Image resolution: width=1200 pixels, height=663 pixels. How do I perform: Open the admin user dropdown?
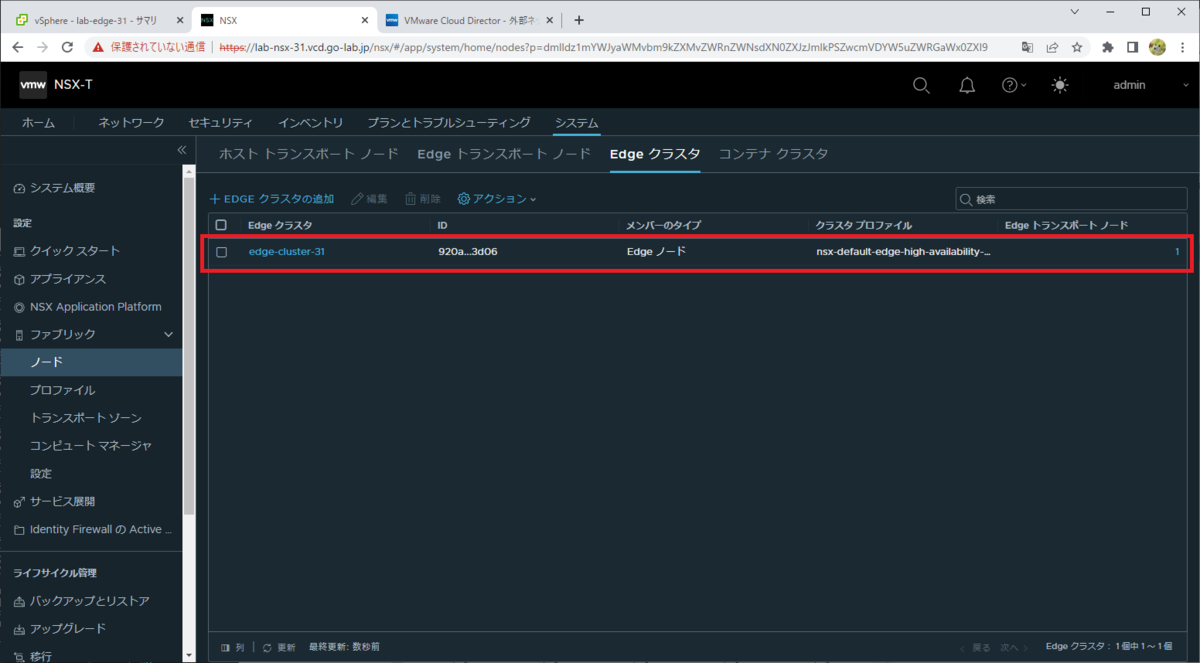(1150, 85)
